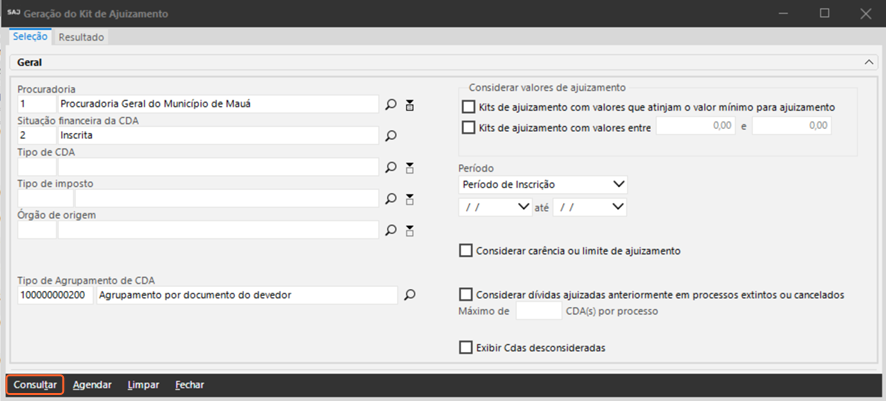Tick the Exibir Cdas desconsideradas checkbox
Viewport: 886px width, 401px height.
point(466,348)
